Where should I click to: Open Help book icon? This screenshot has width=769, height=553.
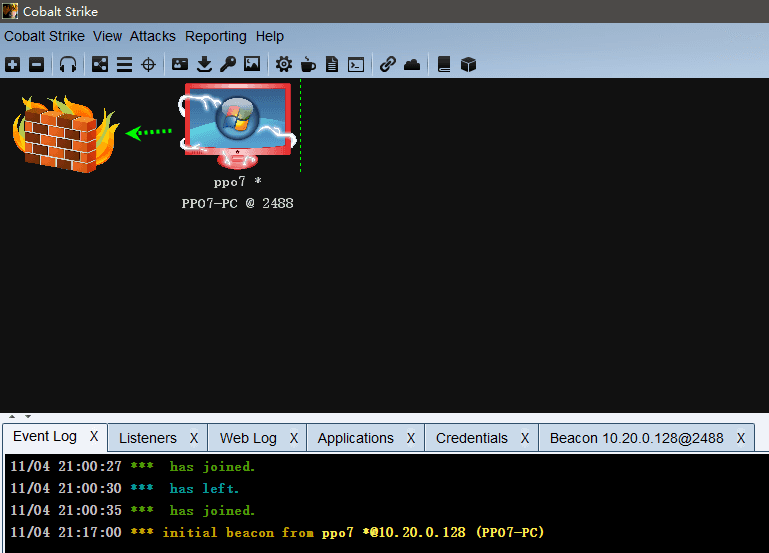click(444, 64)
